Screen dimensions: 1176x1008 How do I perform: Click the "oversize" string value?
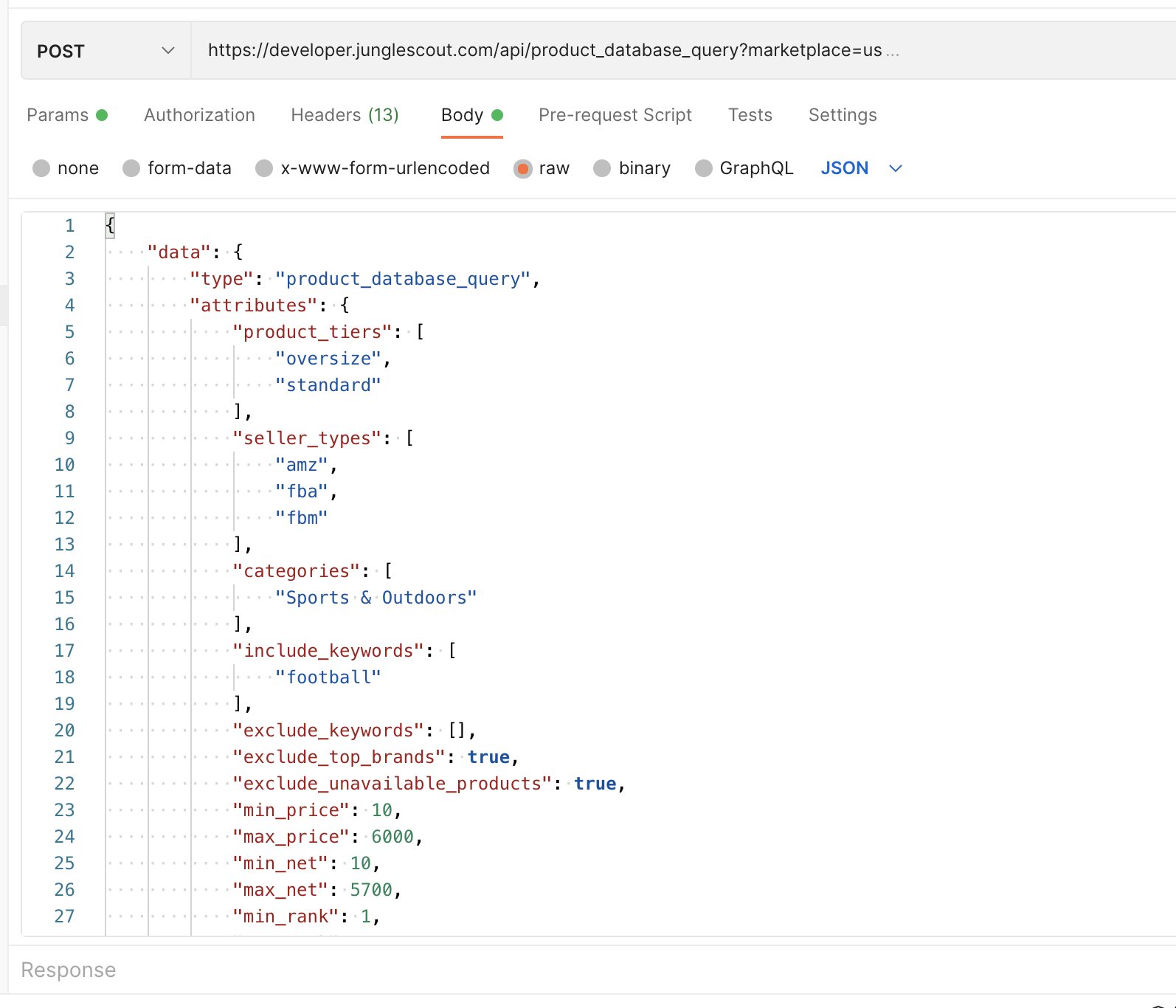(328, 359)
